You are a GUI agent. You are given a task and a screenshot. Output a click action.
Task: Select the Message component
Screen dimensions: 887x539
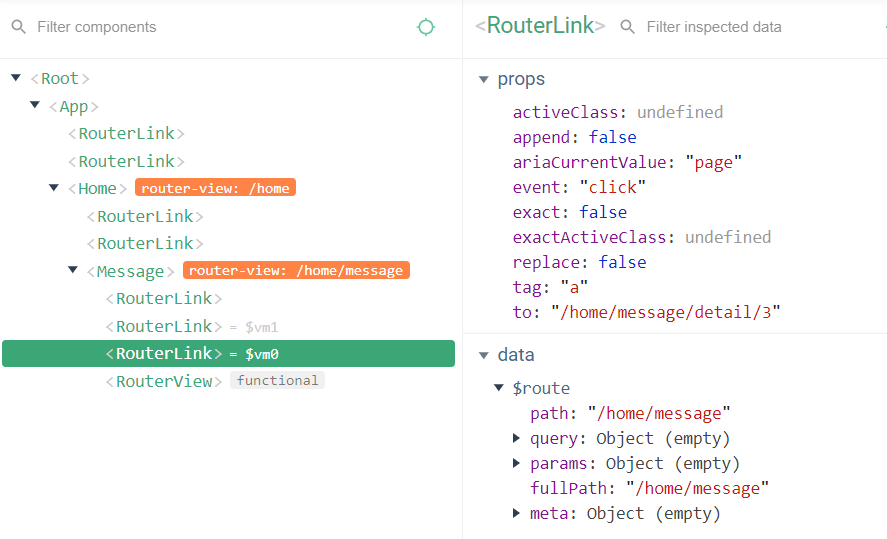pyautogui.click(x=130, y=271)
